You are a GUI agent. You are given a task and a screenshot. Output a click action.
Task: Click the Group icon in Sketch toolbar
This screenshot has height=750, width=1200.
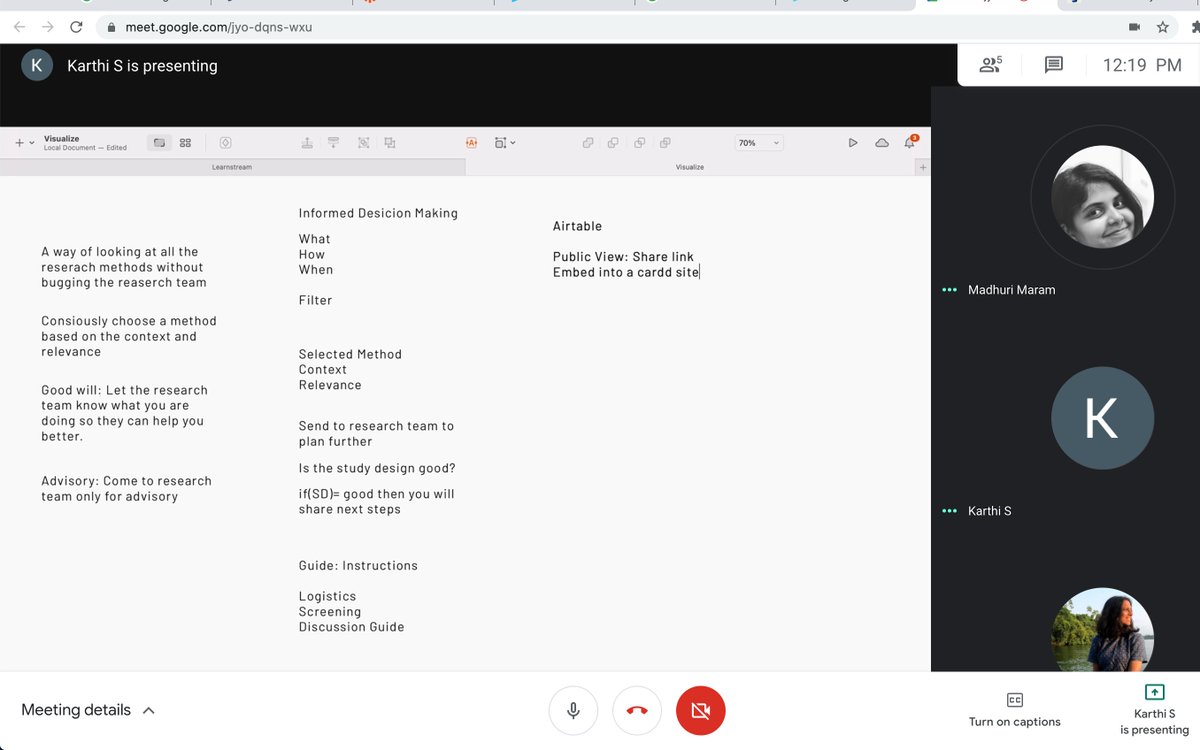coord(363,143)
